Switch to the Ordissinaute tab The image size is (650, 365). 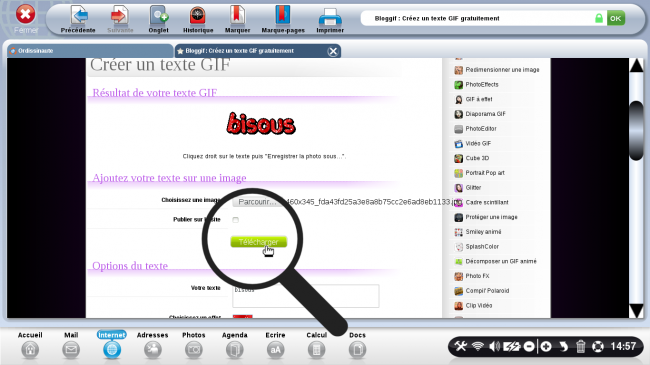[x=90, y=51]
